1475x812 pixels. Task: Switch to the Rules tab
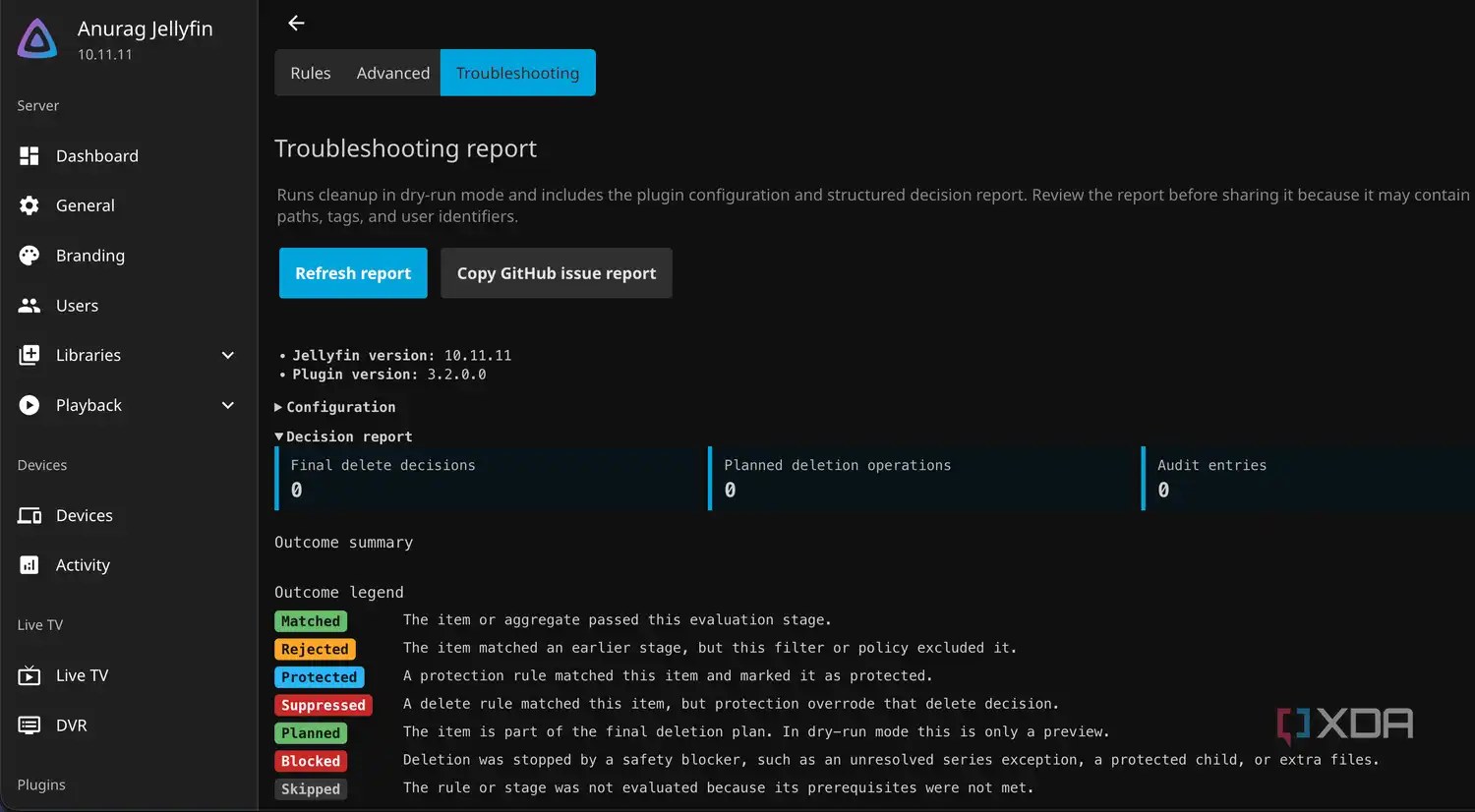(x=311, y=73)
